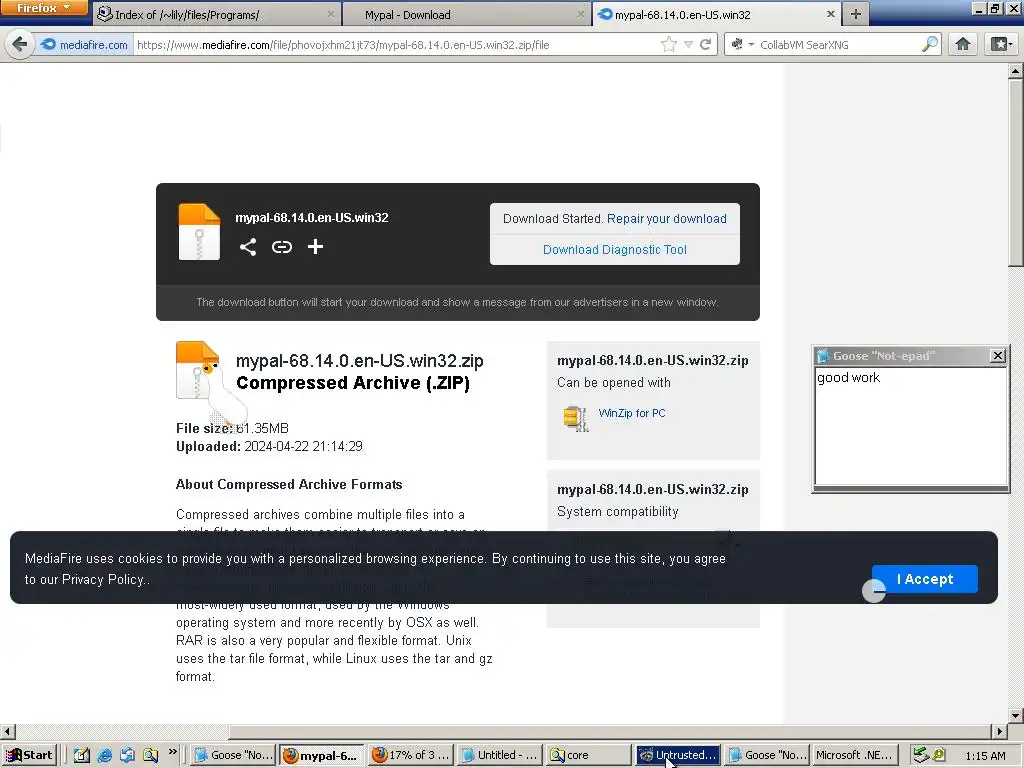Click the System compatibility label

click(617, 512)
